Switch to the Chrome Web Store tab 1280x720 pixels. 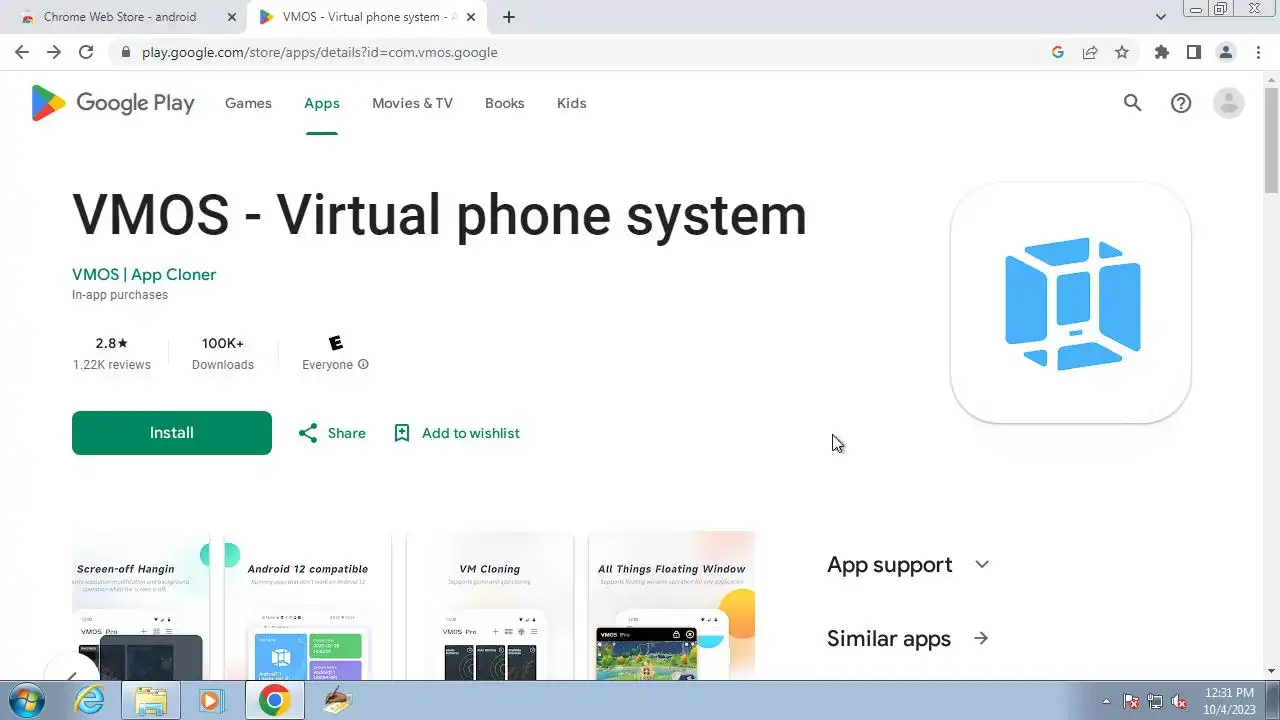(125, 17)
